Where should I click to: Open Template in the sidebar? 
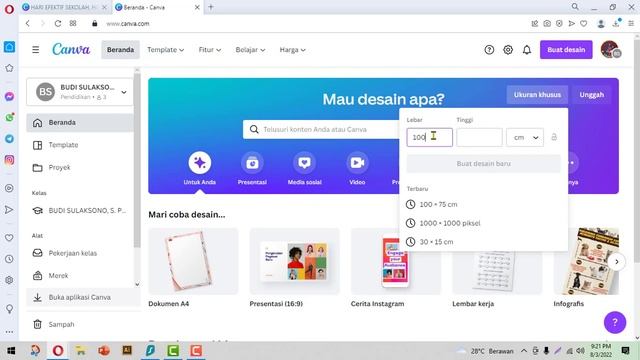[x=80, y=145]
